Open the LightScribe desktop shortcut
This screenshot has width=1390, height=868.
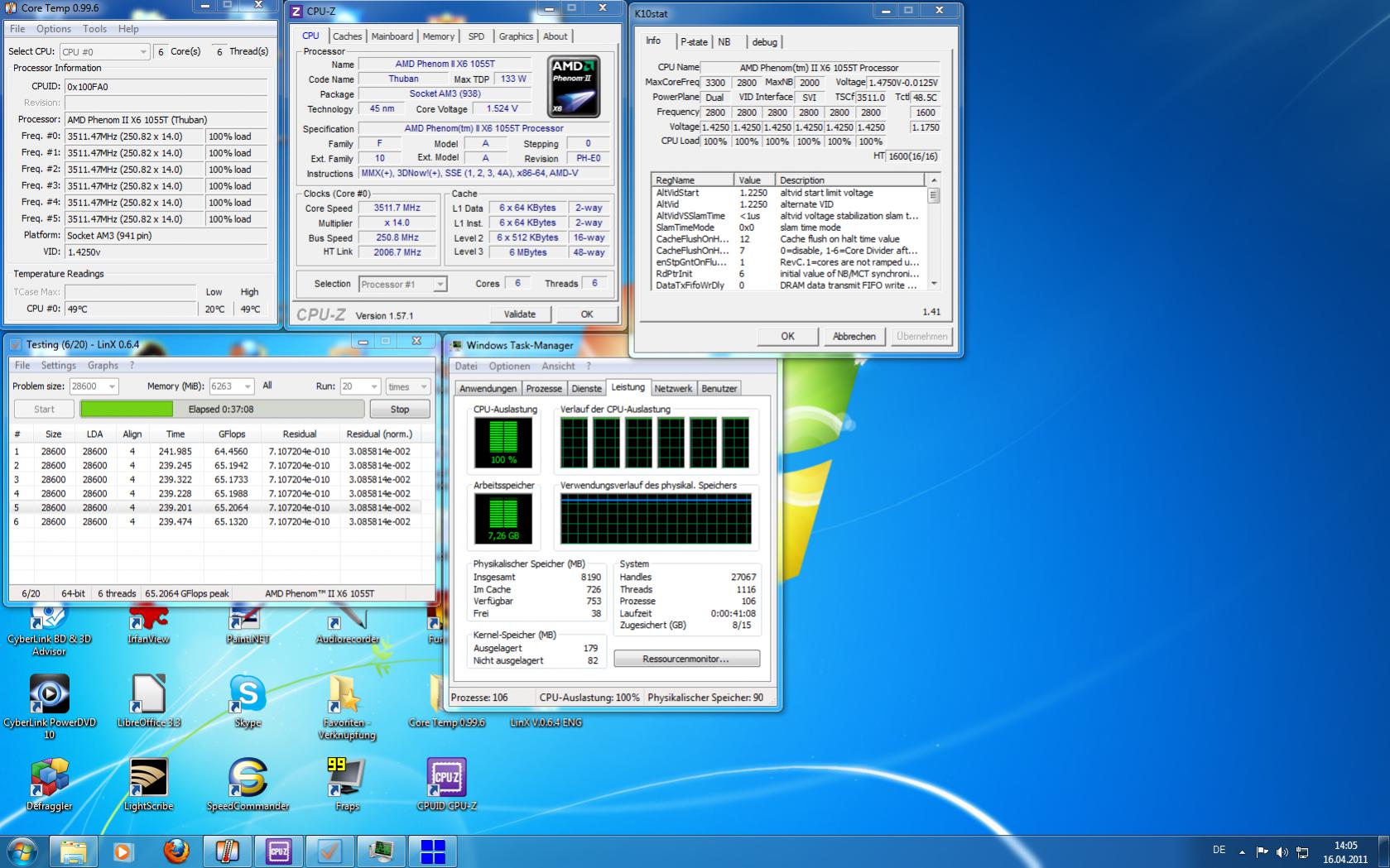tap(148, 784)
